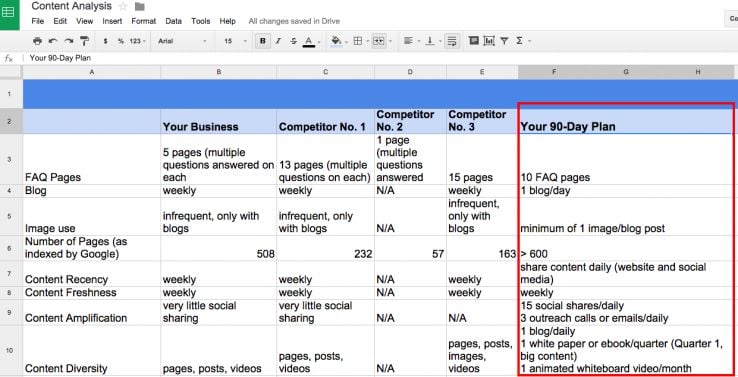738x377 pixels.
Task: Open the font size 15 dropdown
Action: coord(235,41)
